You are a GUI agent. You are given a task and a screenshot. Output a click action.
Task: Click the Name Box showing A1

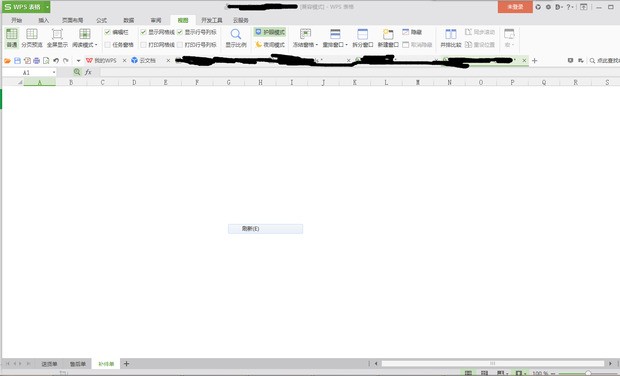[26, 72]
